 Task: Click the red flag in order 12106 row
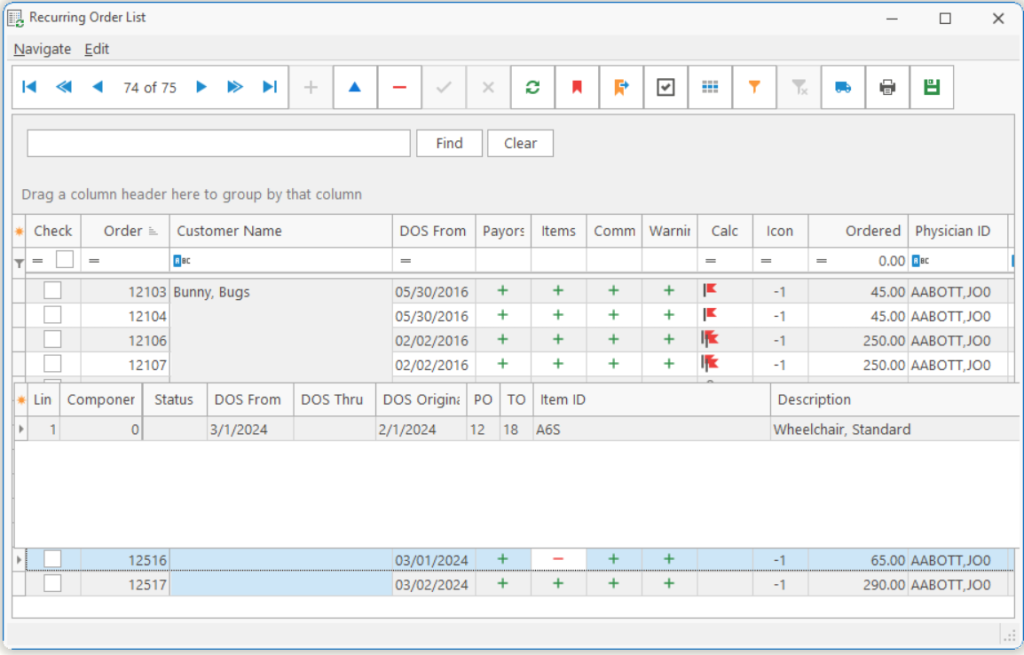pyautogui.click(x=710, y=339)
